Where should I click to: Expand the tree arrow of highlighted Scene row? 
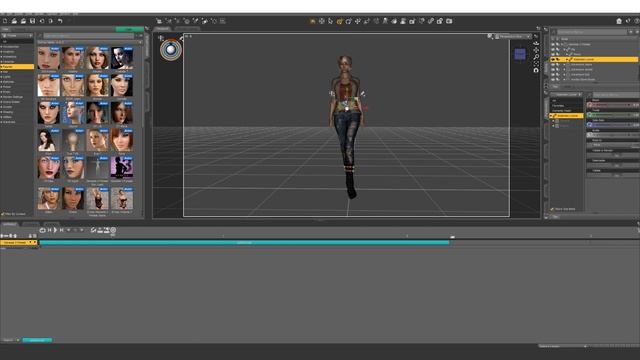point(567,60)
